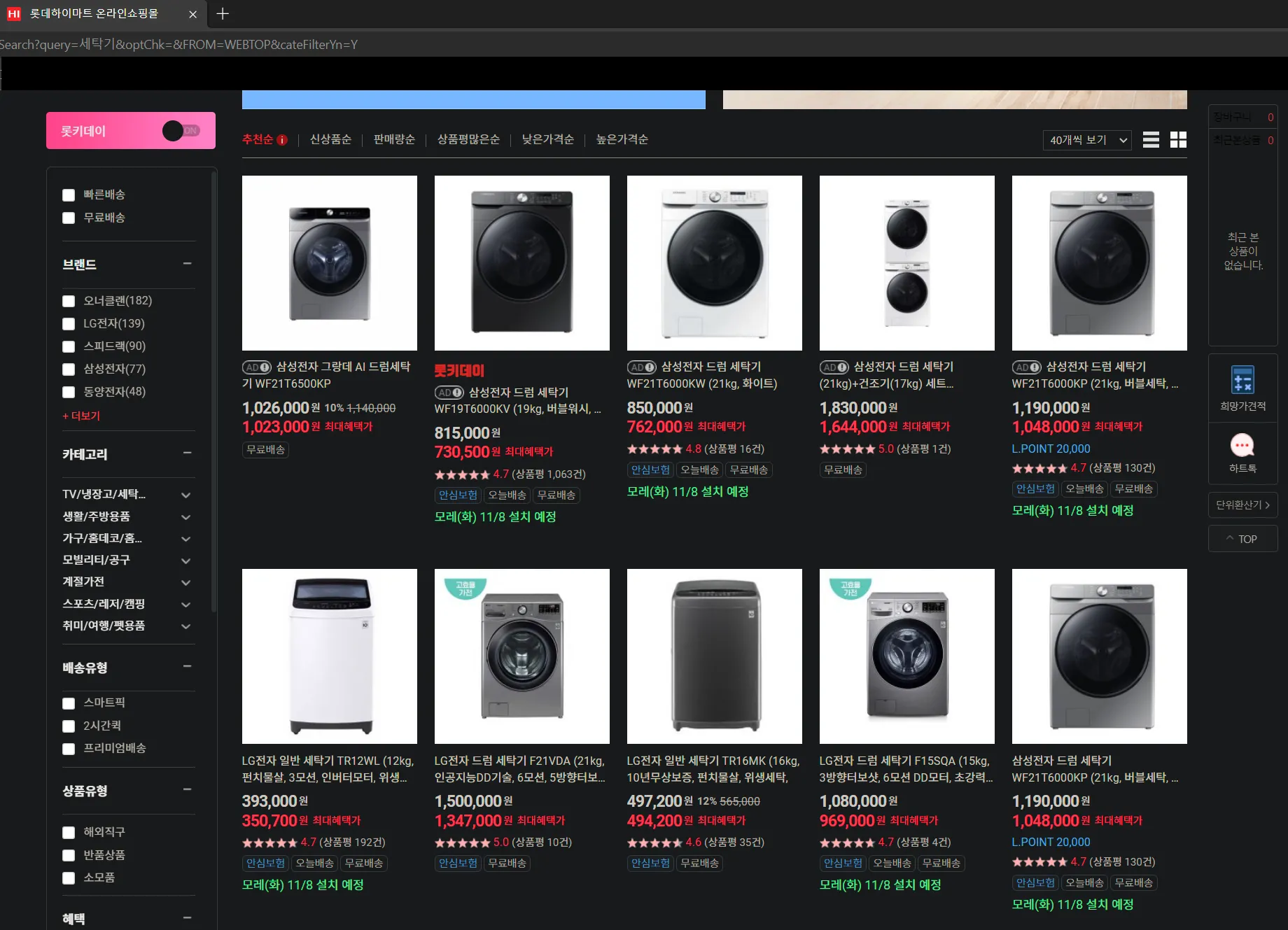Jump to page TOP button
The height and width of the screenshot is (930, 1288).
point(1242,539)
